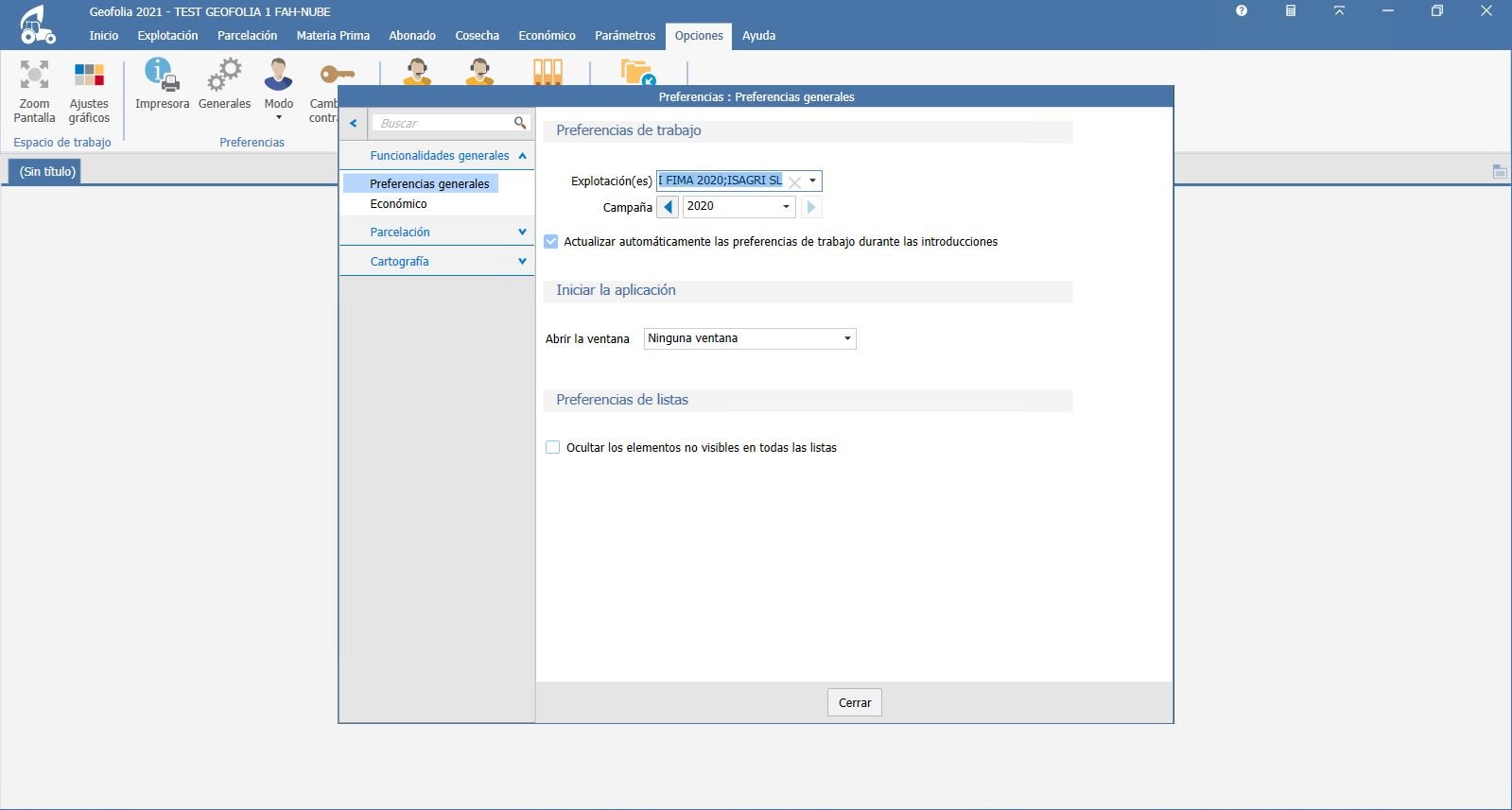
Task: Open Generales preferences gear icon
Action: point(224,74)
